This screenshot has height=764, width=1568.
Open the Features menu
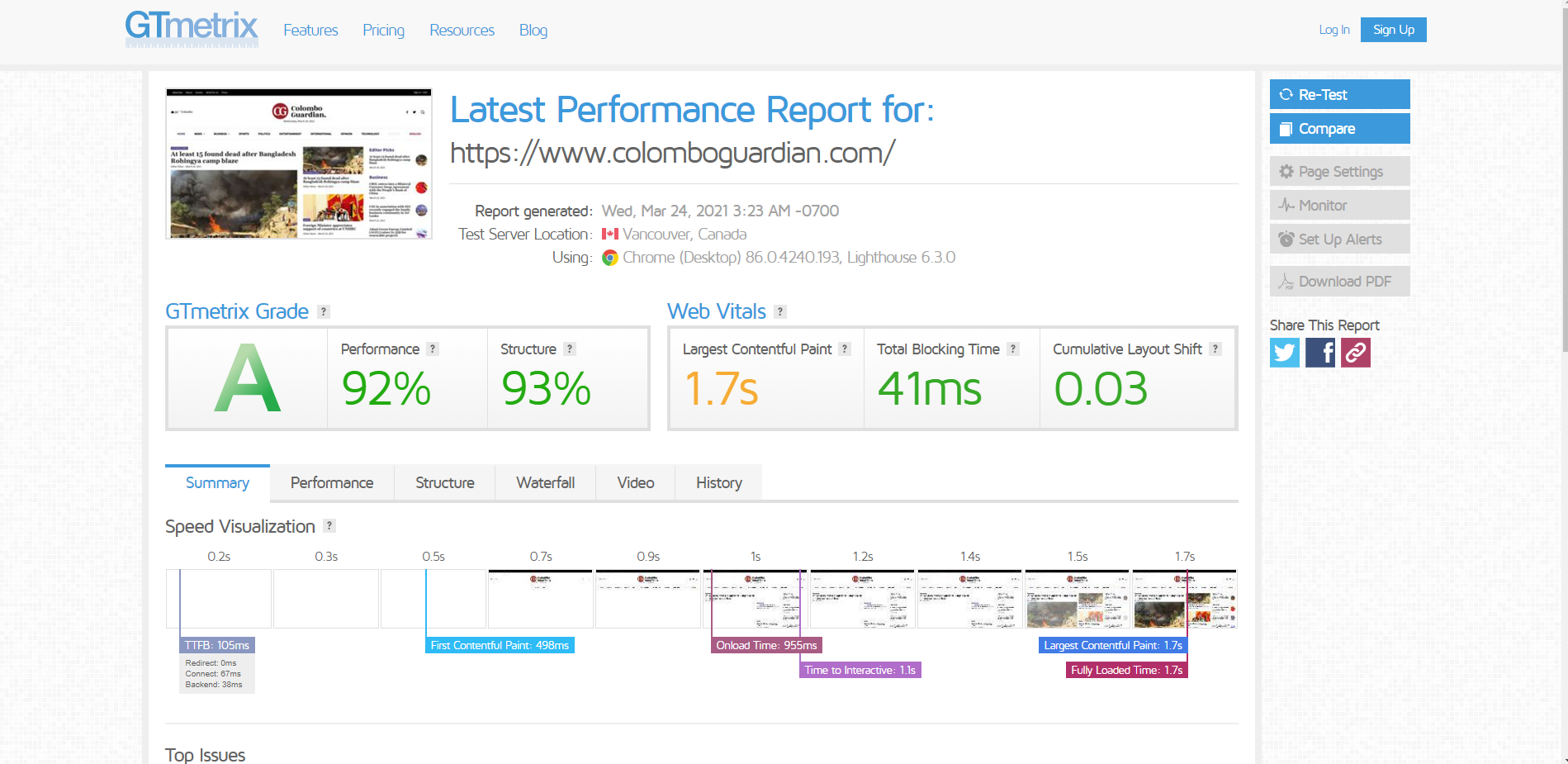[310, 31]
